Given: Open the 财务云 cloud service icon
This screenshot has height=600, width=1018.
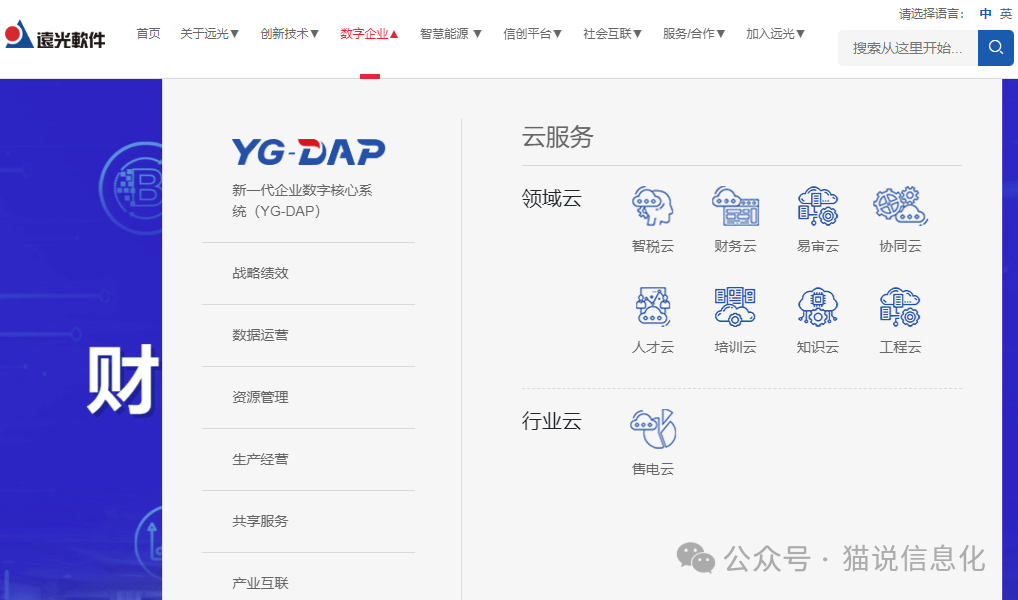Looking at the screenshot, I should [735, 207].
